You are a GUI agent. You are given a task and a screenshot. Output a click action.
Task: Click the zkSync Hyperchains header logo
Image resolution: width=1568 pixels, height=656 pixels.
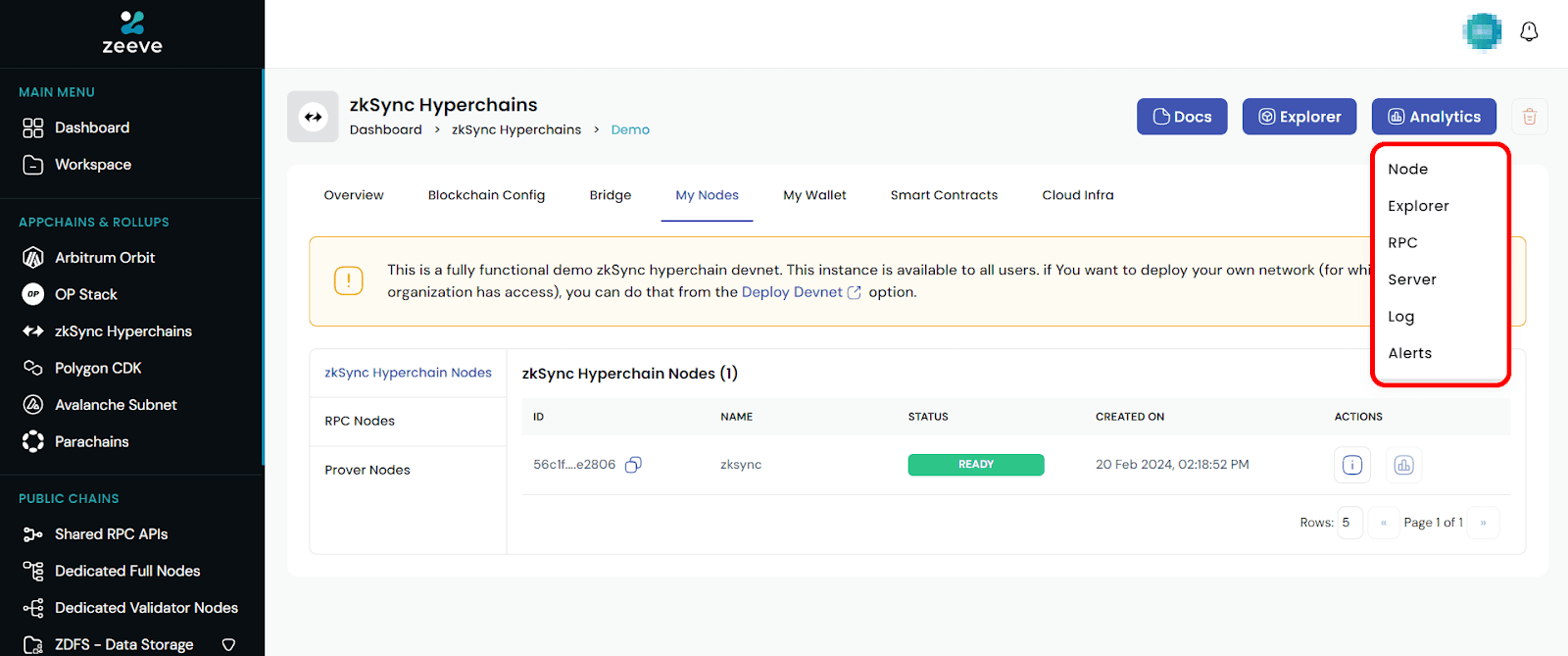[313, 117]
